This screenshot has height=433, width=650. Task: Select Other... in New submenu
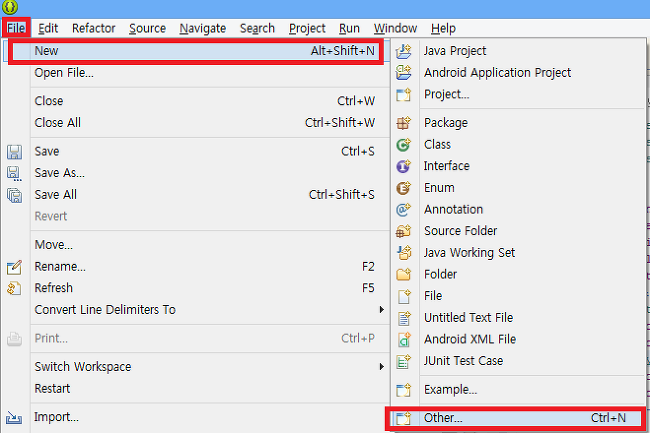tap(516, 418)
